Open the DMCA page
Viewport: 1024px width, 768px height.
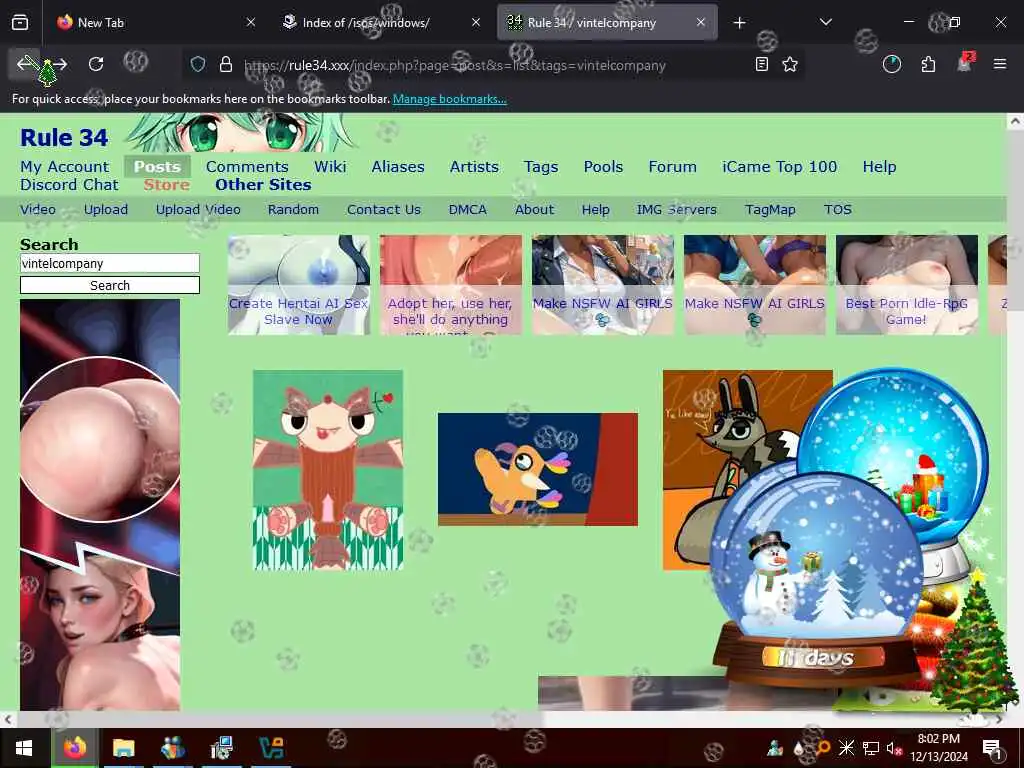[468, 210]
